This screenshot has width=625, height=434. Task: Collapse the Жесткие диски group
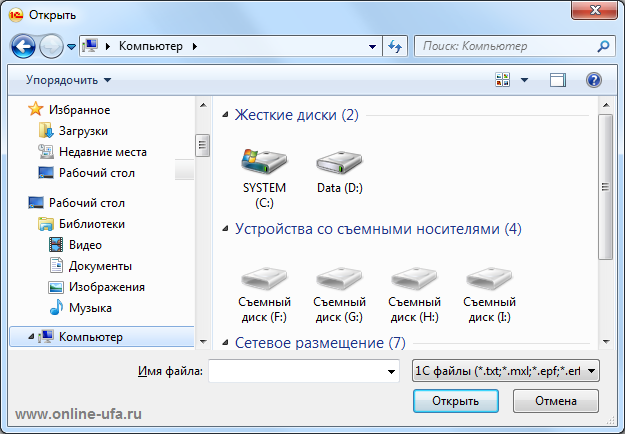[226, 115]
